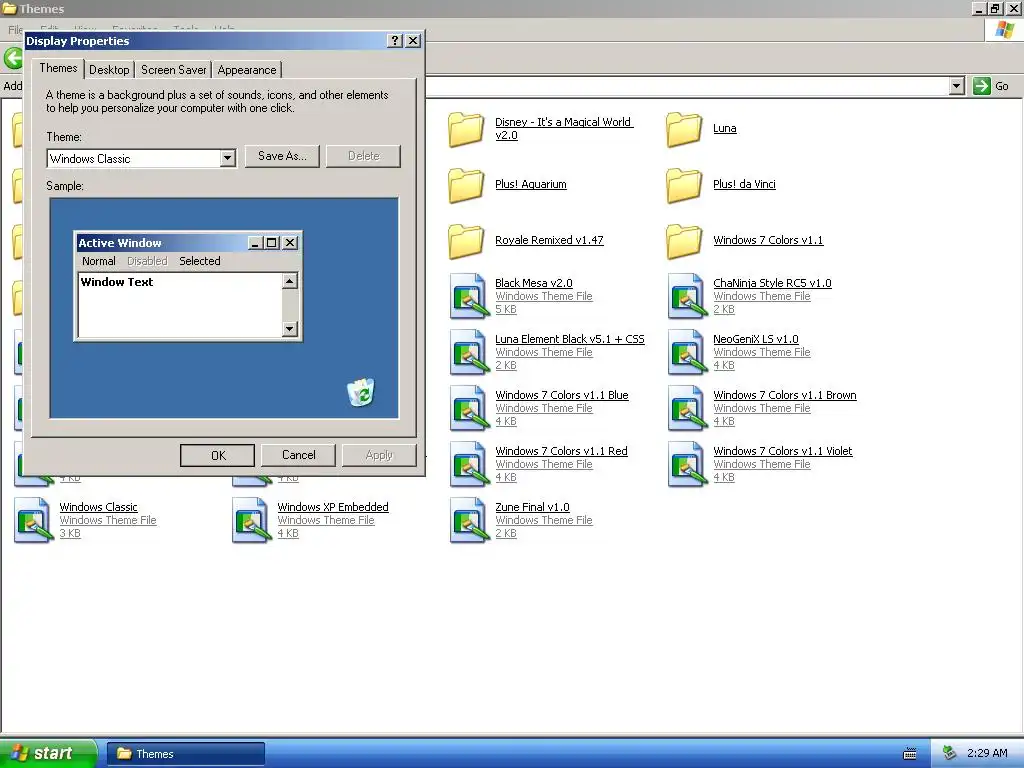Close the Display Properties dialog
1024x768 pixels.
pos(413,40)
